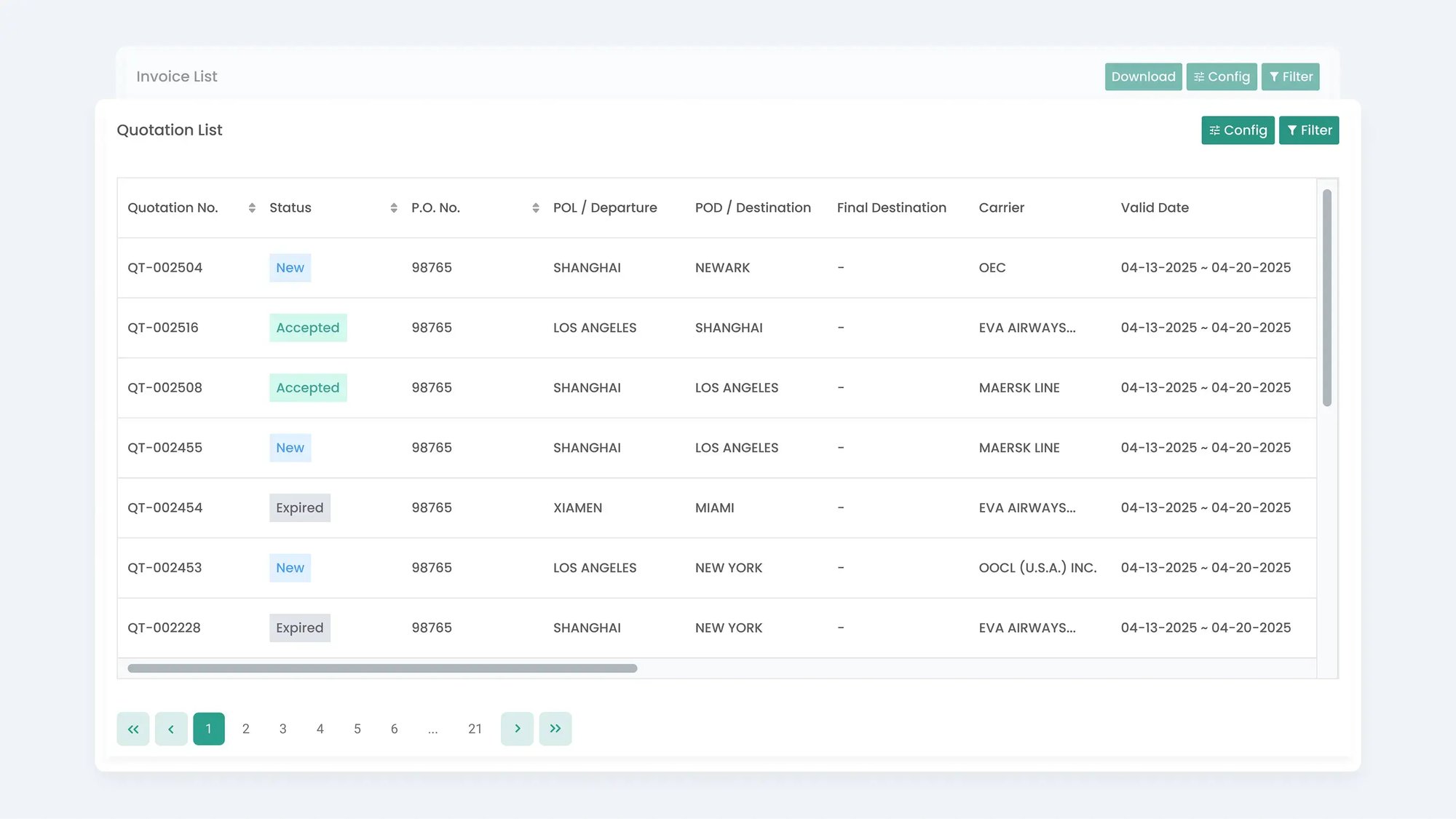The image size is (1456, 819).
Task: Click Invoice List Filter button
Action: point(1290,76)
